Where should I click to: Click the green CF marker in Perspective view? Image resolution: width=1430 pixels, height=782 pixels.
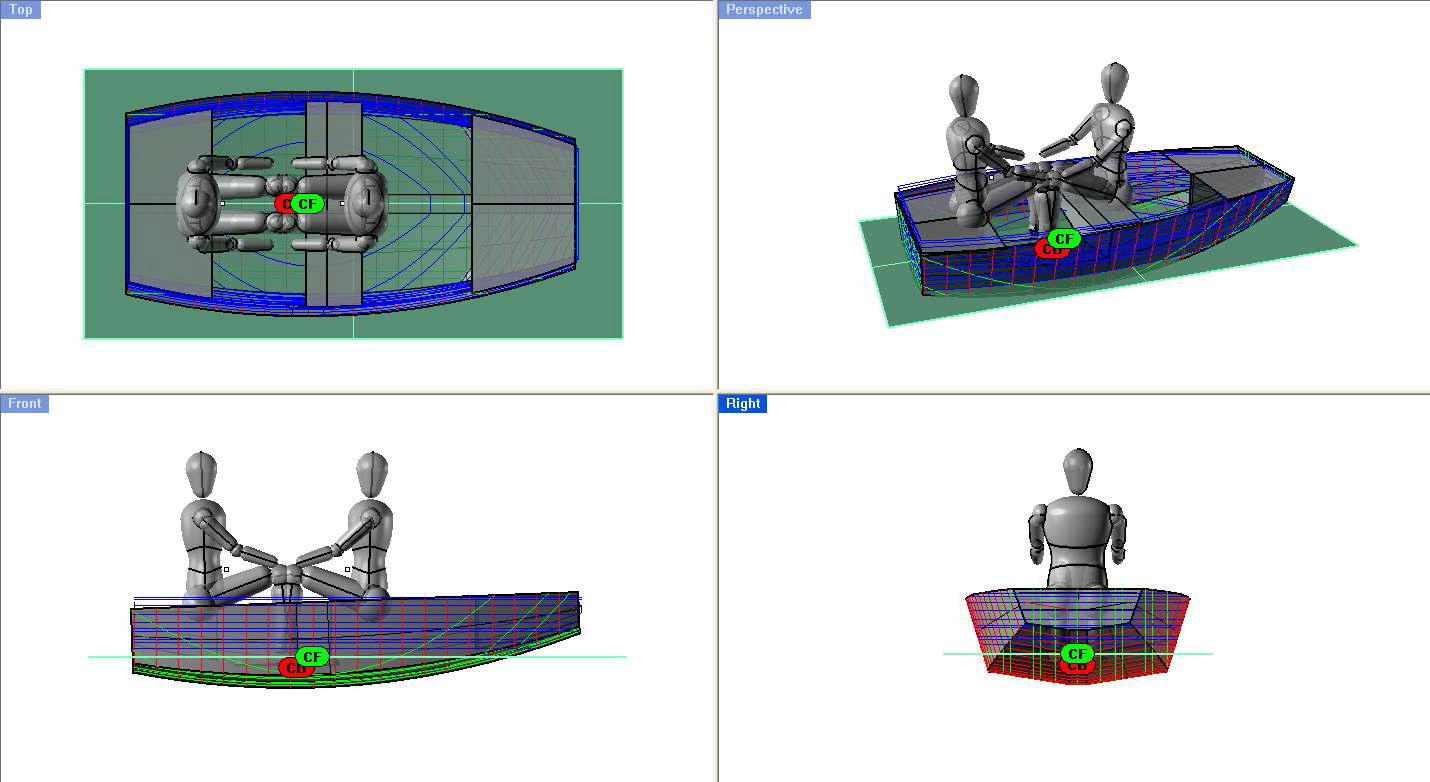(x=1063, y=239)
